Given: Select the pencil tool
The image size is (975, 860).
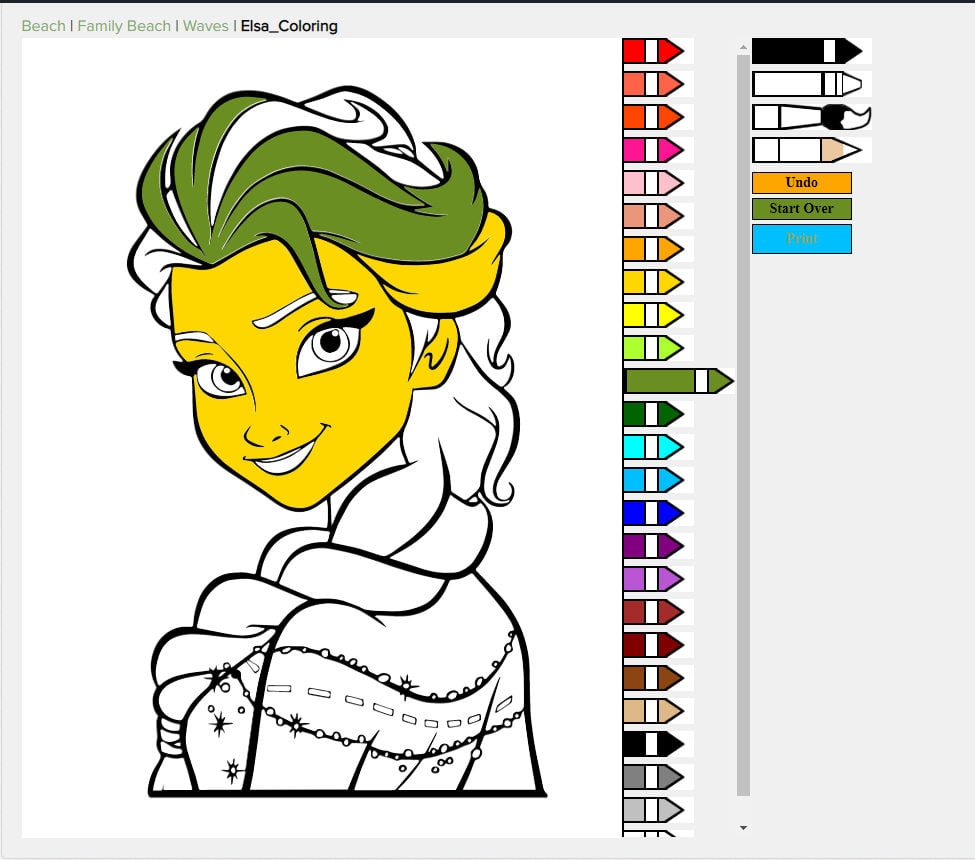Looking at the screenshot, I should 807,150.
